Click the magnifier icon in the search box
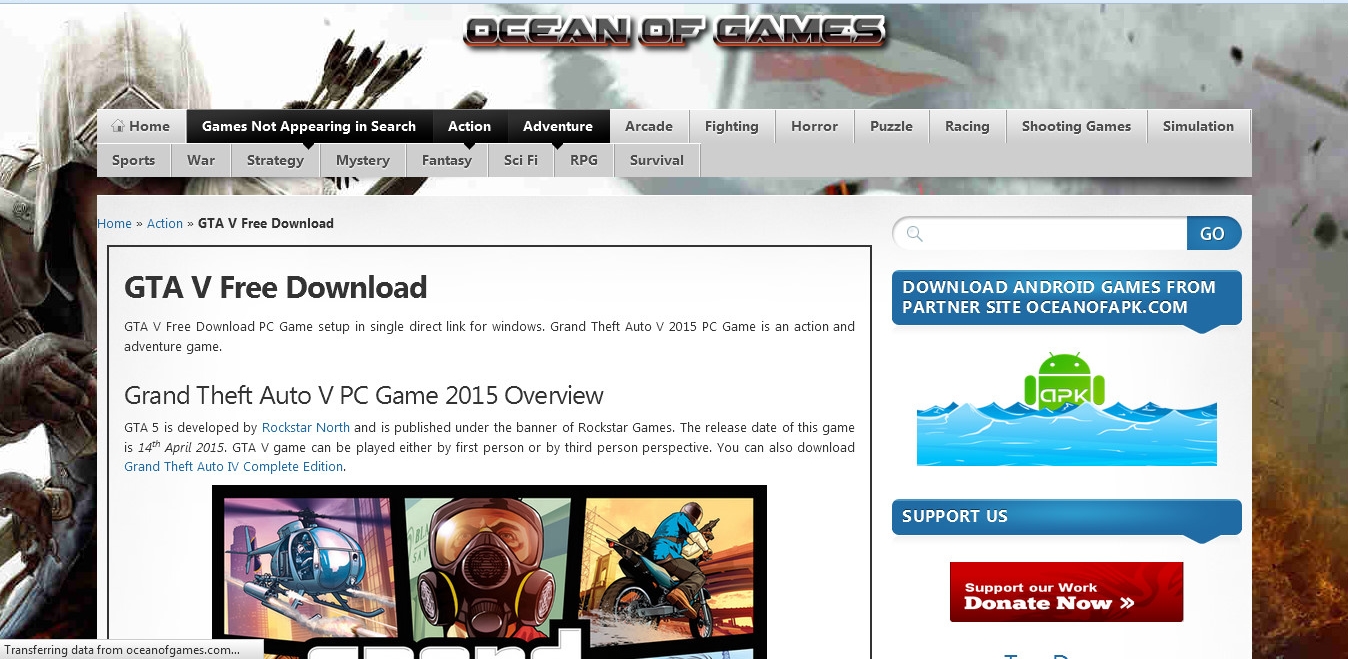The height and width of the screenshot is (659, 1348). click(x=913, y=233)
